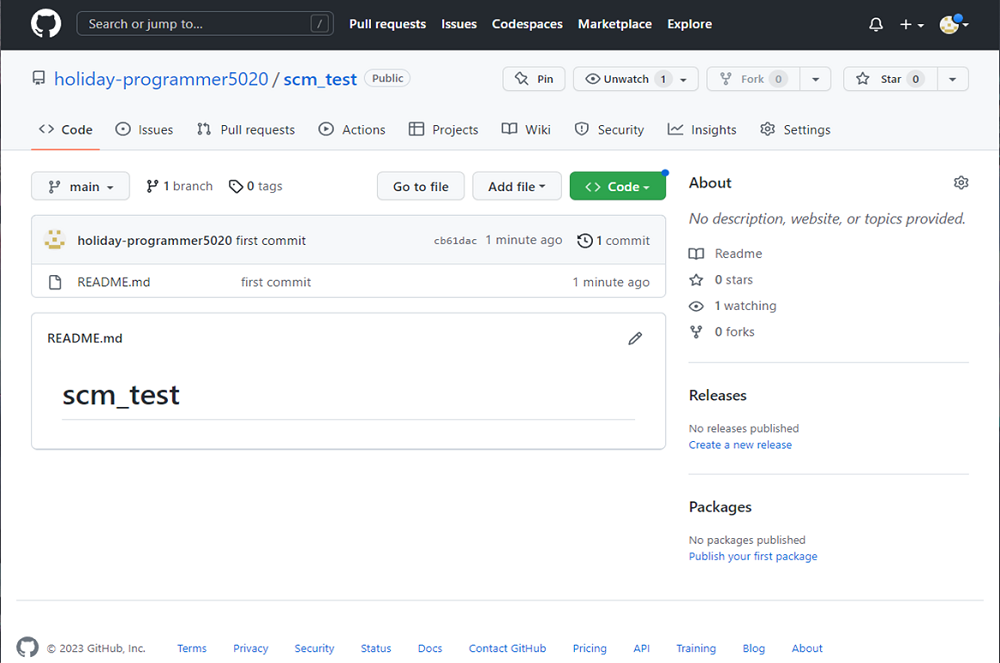View the 1 branch link

(179, 186)
